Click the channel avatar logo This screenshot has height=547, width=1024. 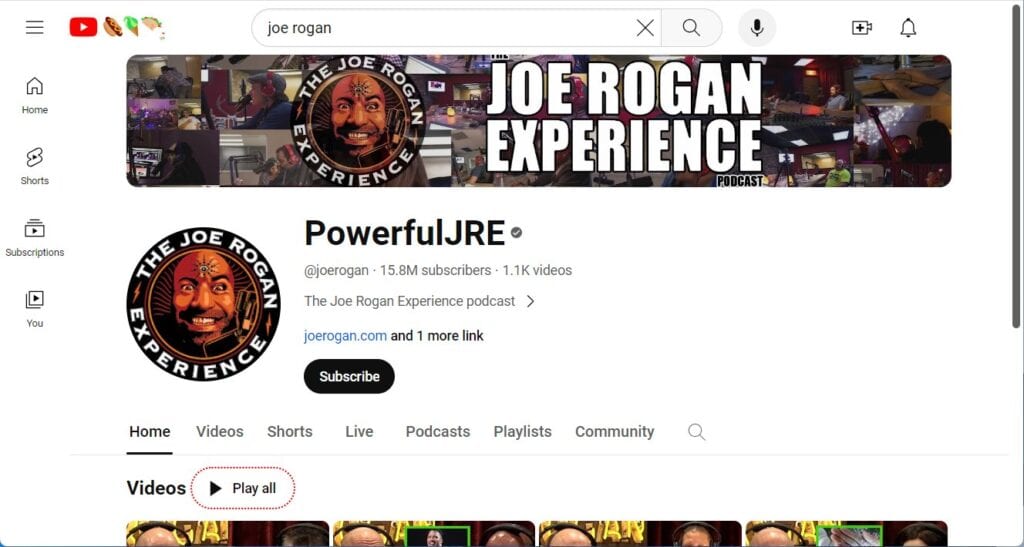point(203,304)
